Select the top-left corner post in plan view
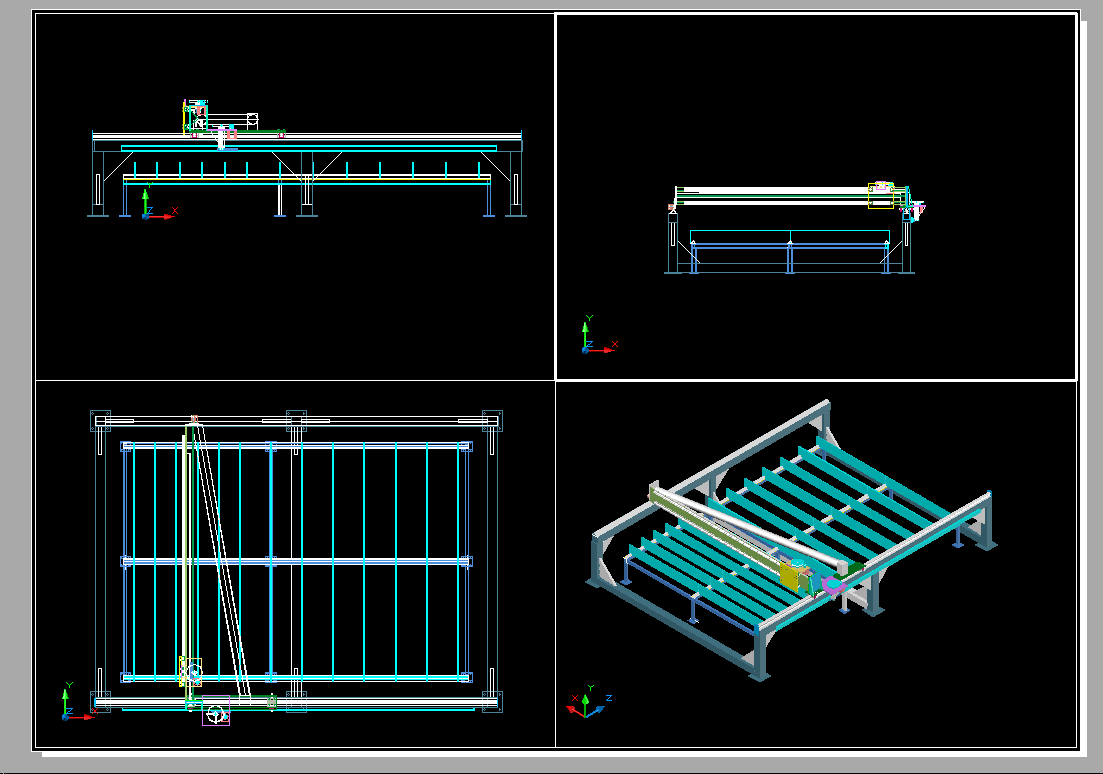The width and height of the screenshot is (1103, 774). (100, 420)
